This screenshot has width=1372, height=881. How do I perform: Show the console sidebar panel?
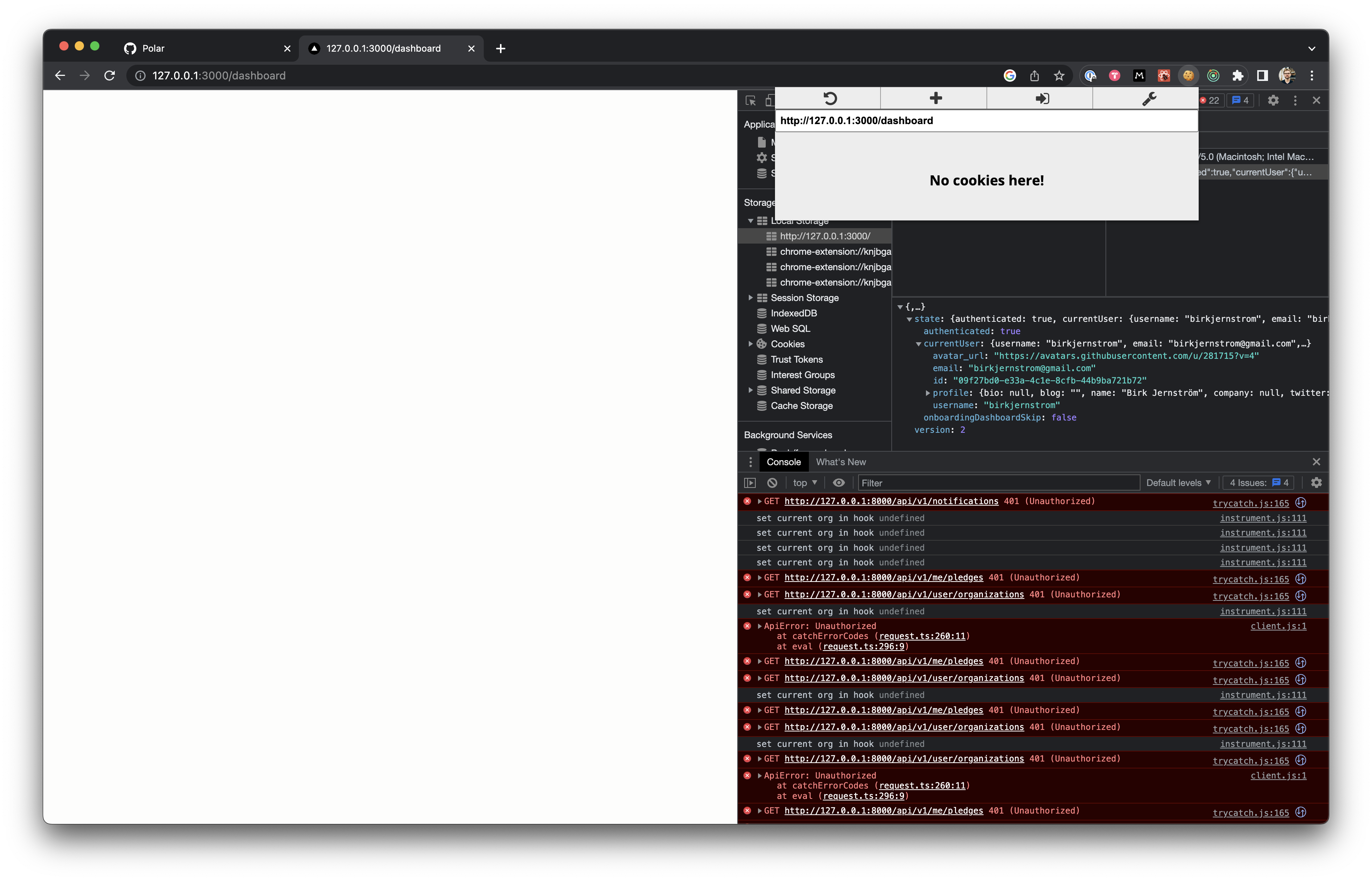[751, 482]
